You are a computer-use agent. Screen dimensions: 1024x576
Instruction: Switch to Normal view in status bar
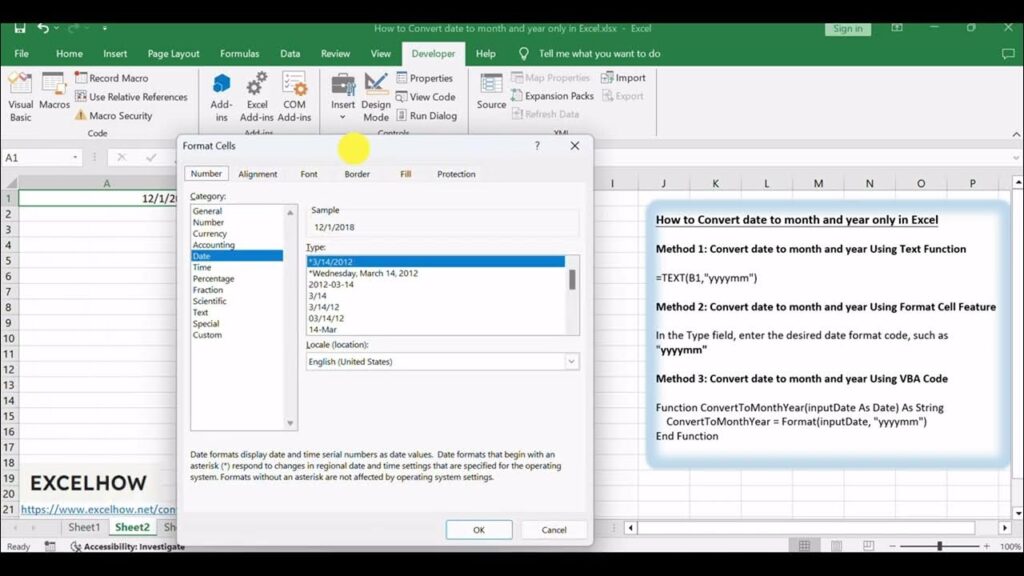[x=805, y=546]
